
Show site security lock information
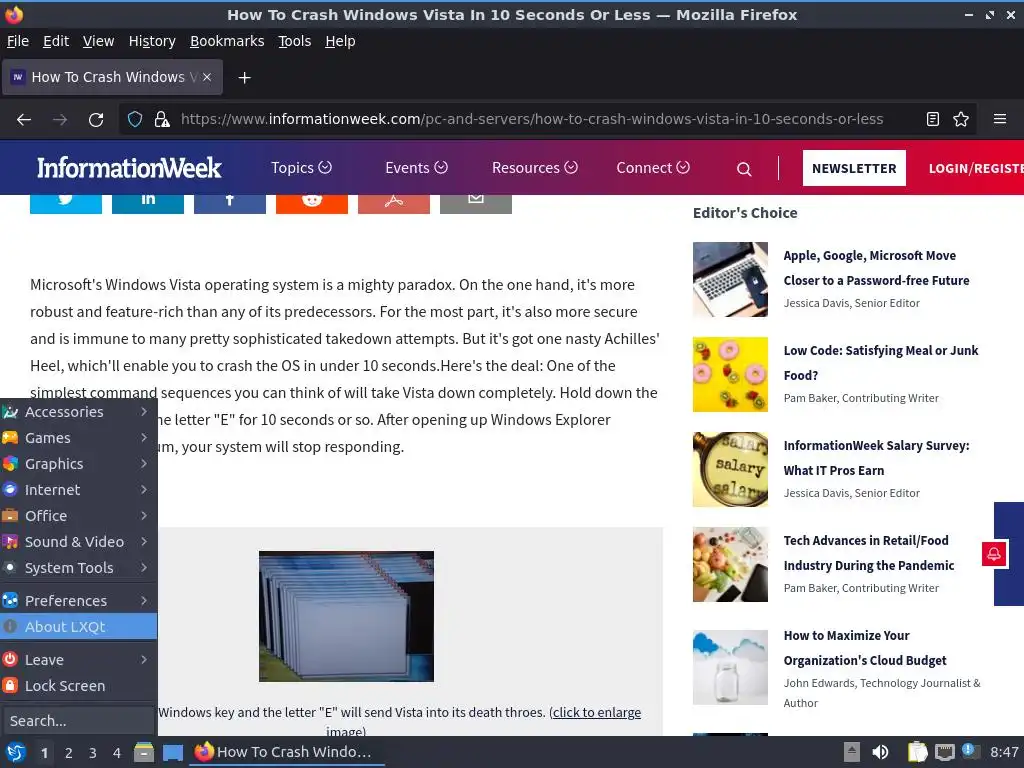[x=162, y=120]
